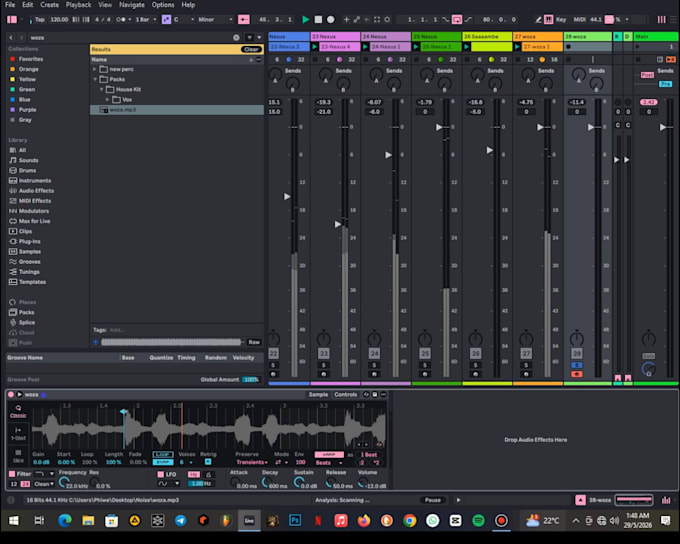Switch to the Sample tab in Simpler
The image size is (680, 544).
tap(318, 394)
